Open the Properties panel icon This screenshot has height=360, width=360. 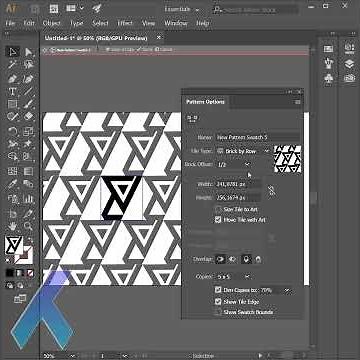click(349, 49)
